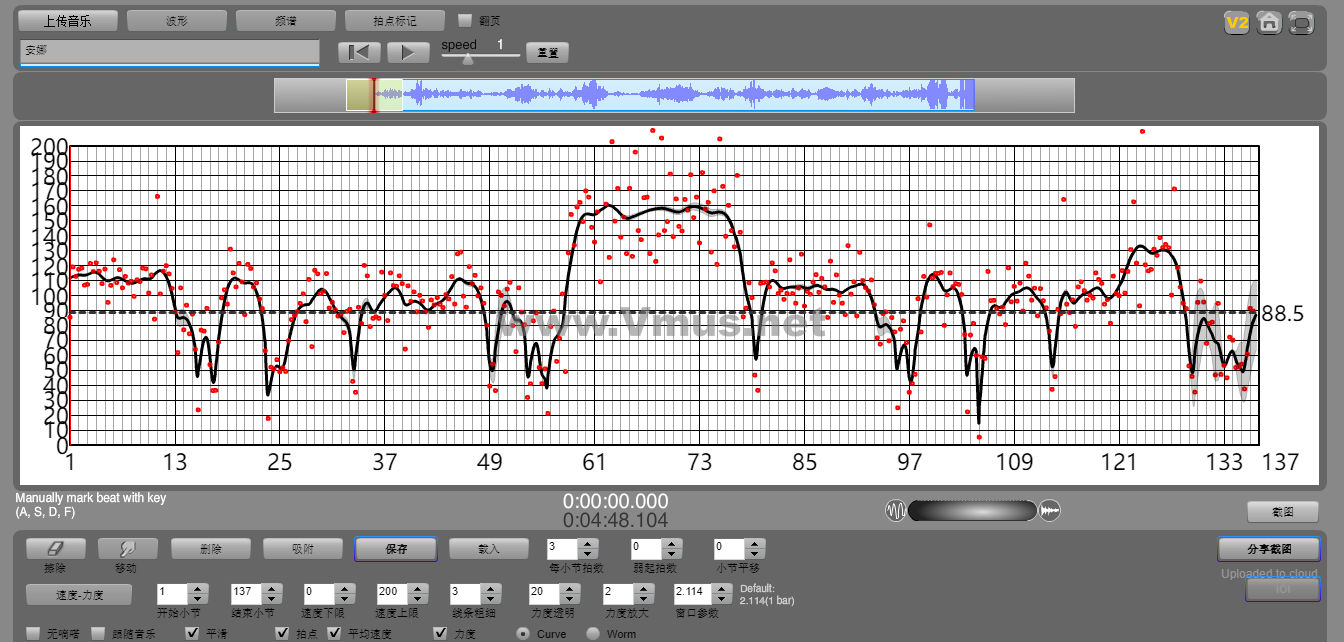Open the 拍点标记 beat marking view
This screenshot has width=1344, height=642.
pyautogui.click(x=394, y=20)
